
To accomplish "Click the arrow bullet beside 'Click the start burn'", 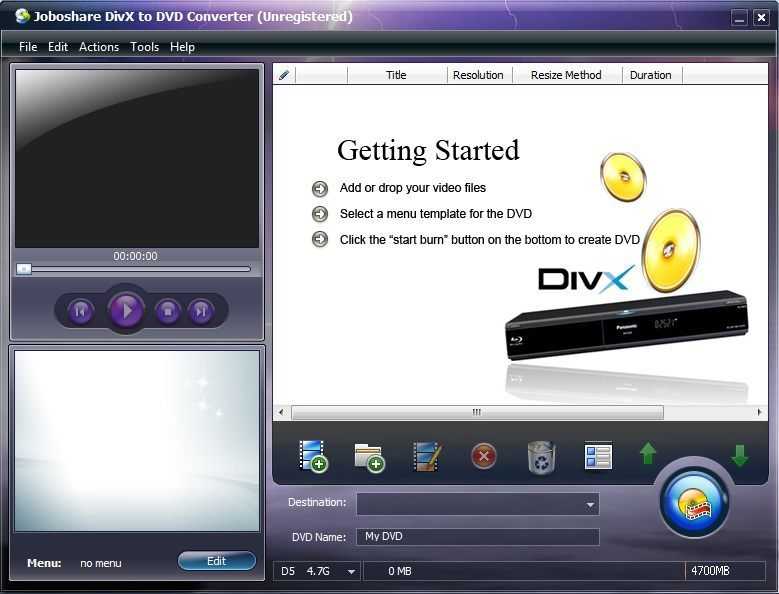I will pos(320,239).
